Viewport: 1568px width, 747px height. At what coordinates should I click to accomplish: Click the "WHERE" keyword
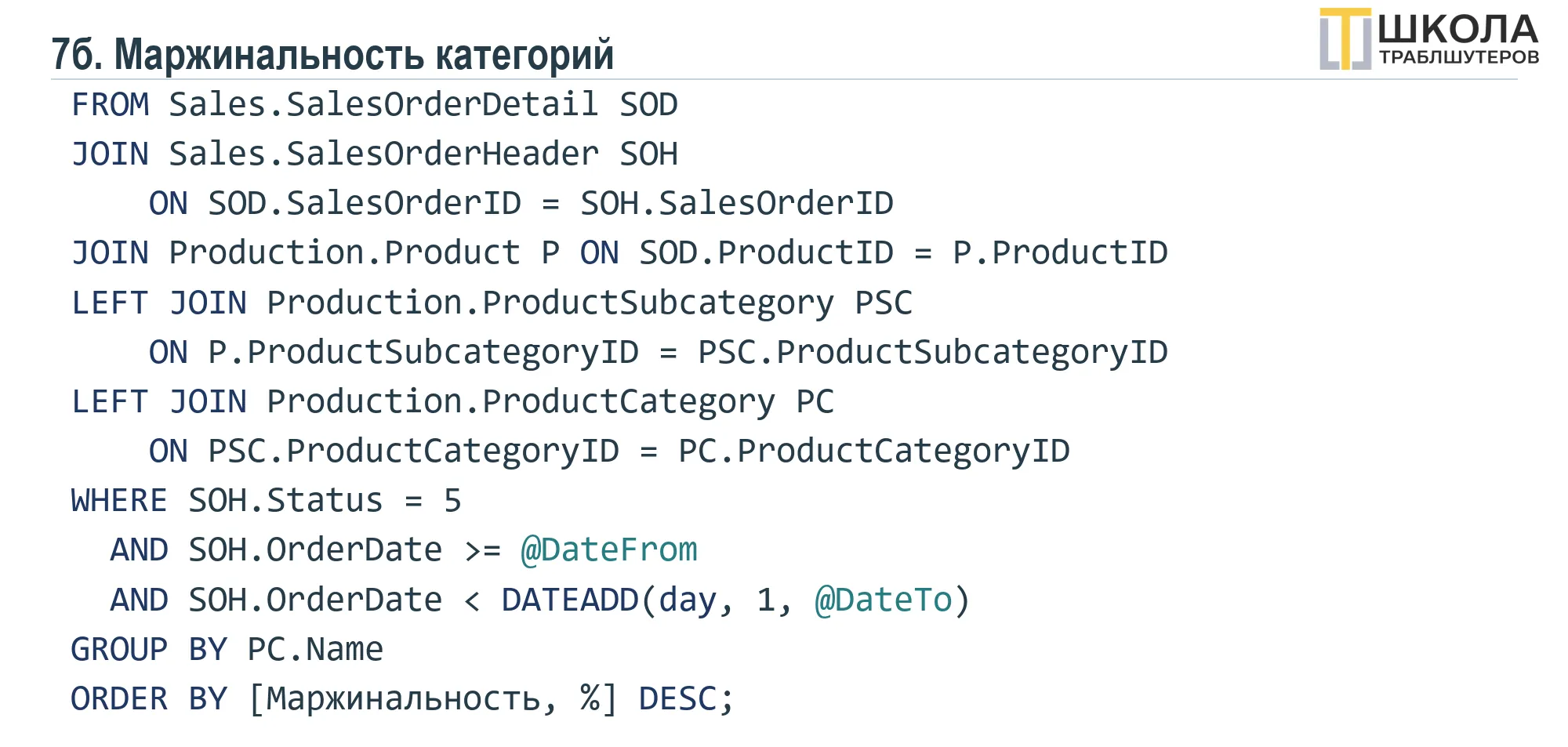[119, 501]
